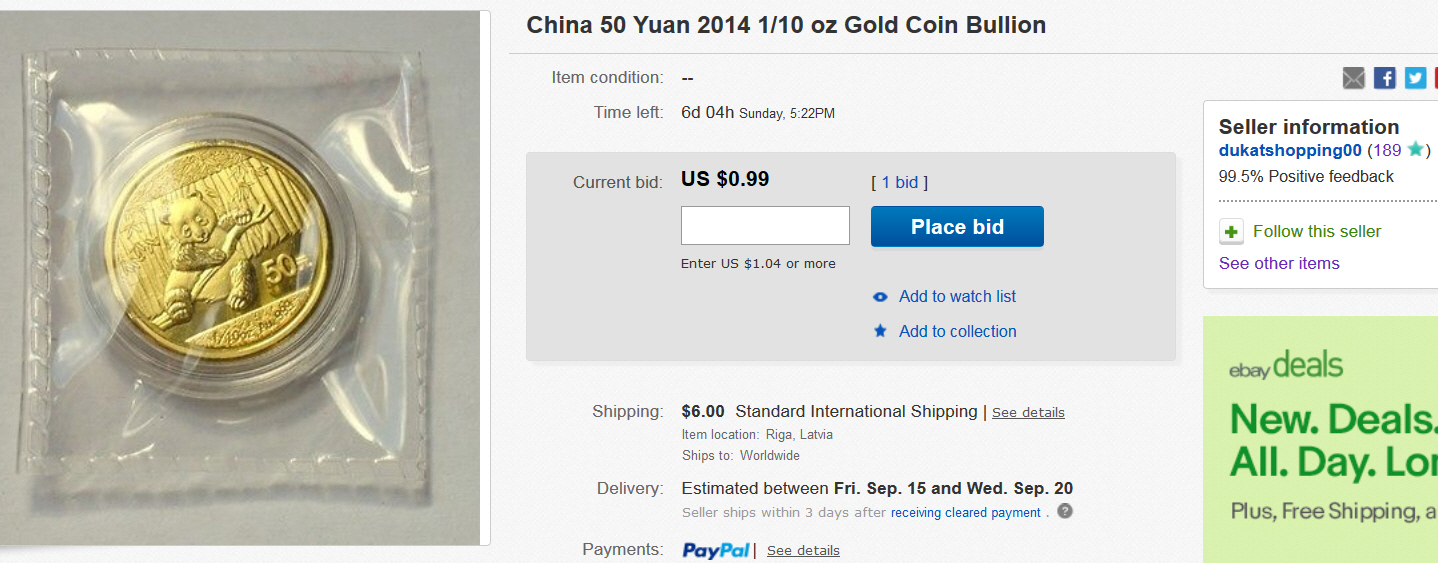Click the green plus follow-seller icon
Screen dimensions: 1438x563
(1231, 232)
